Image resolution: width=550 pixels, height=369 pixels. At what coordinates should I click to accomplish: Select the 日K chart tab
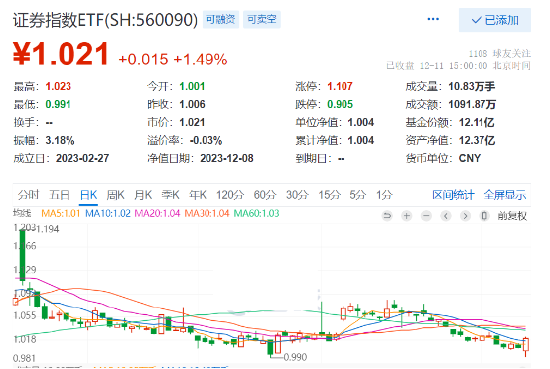coord(88,195)
